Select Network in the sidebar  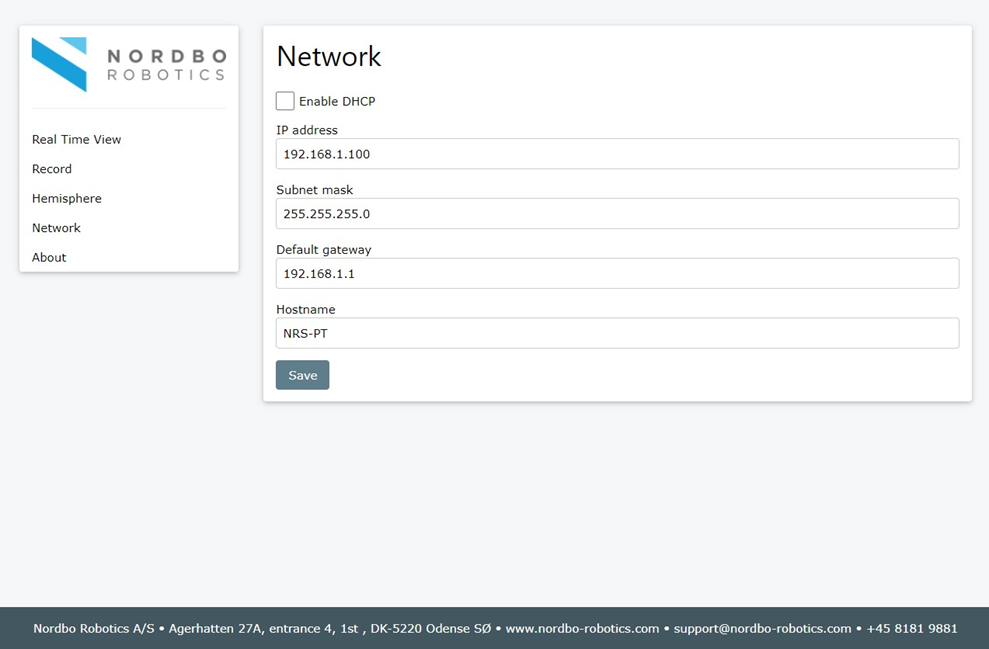click(x=56, y=228)
